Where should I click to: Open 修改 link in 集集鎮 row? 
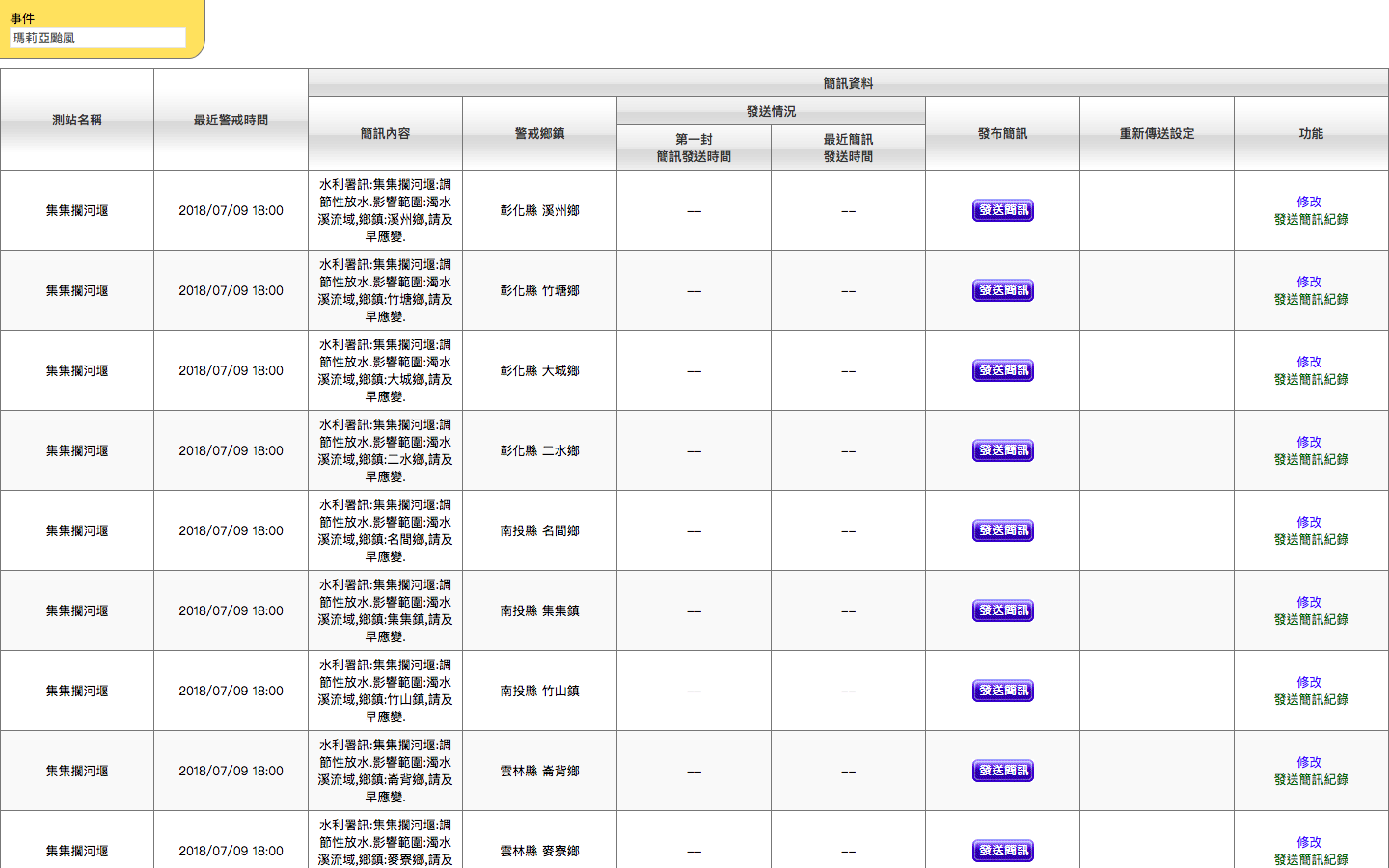pos(1309,602)
